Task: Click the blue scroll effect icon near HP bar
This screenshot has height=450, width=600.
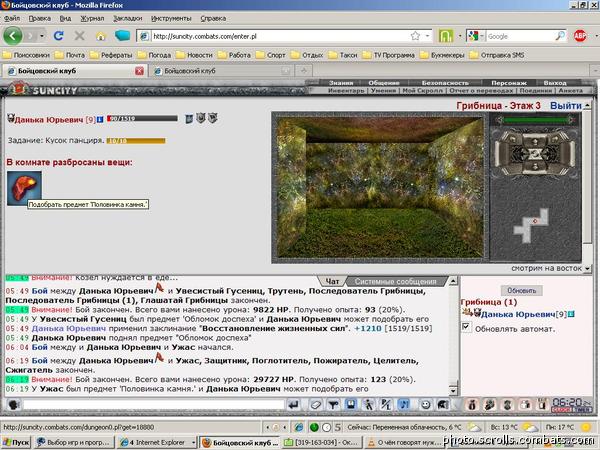Action: pyautogui.click(x=189, y=119)
